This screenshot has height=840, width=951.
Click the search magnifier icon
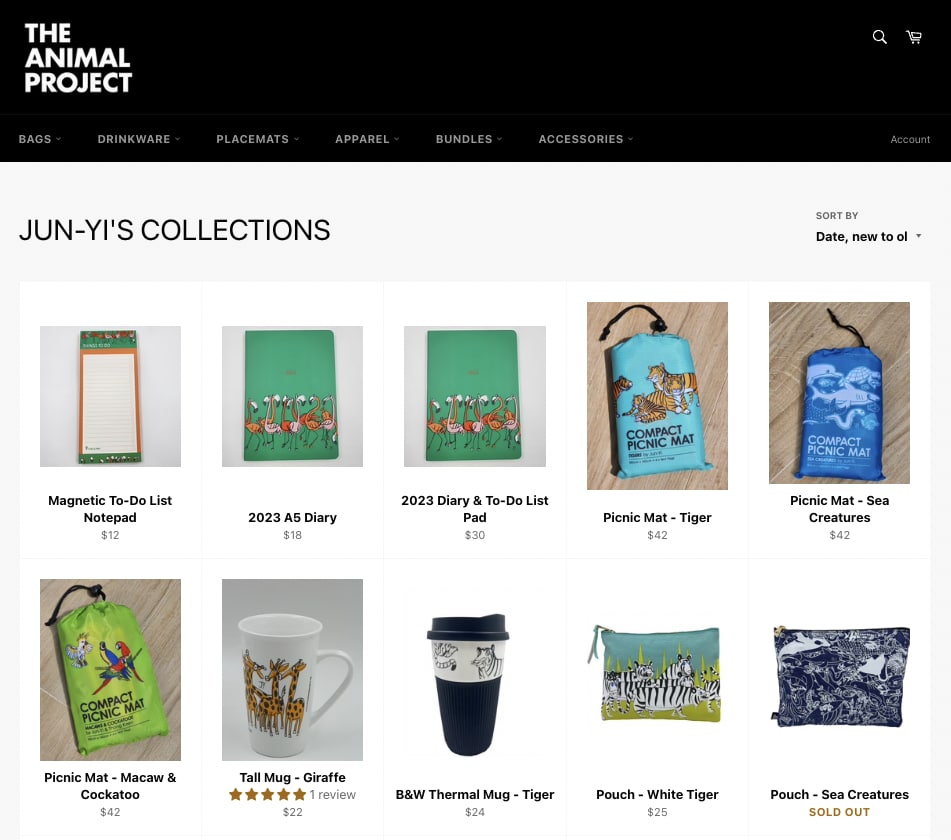click(x=880, y=37)
